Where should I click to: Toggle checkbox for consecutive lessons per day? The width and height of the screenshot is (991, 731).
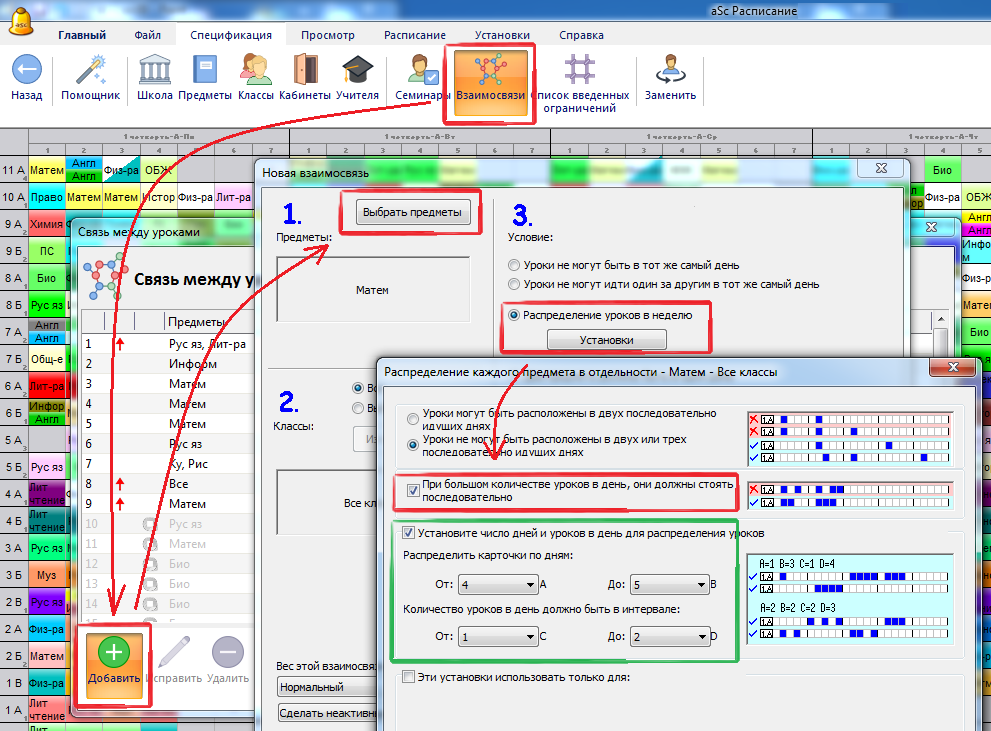coord(415,489)
